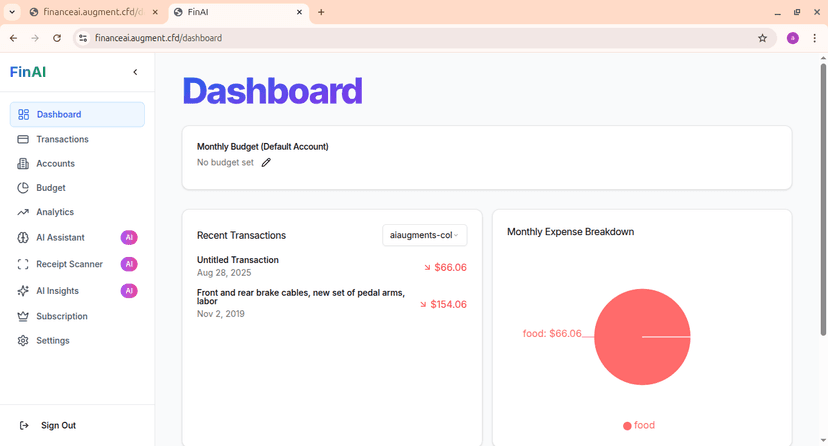This screenshot has height=446, width=828.
Task: Click the Receipt Scanner frame icon
Action: (24, 264)
